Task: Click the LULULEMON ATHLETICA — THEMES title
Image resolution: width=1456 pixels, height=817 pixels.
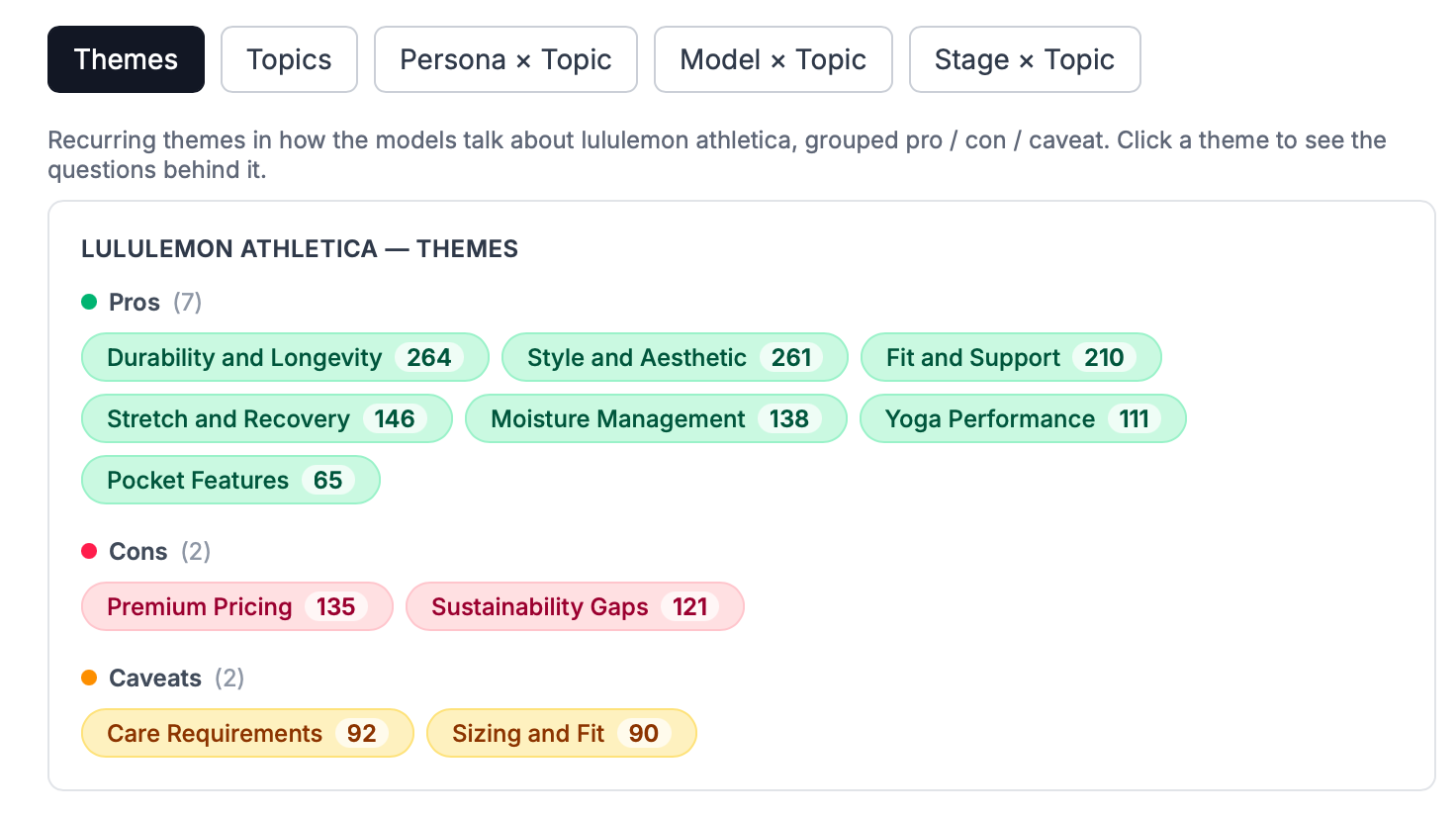Action: coord(300,248)
